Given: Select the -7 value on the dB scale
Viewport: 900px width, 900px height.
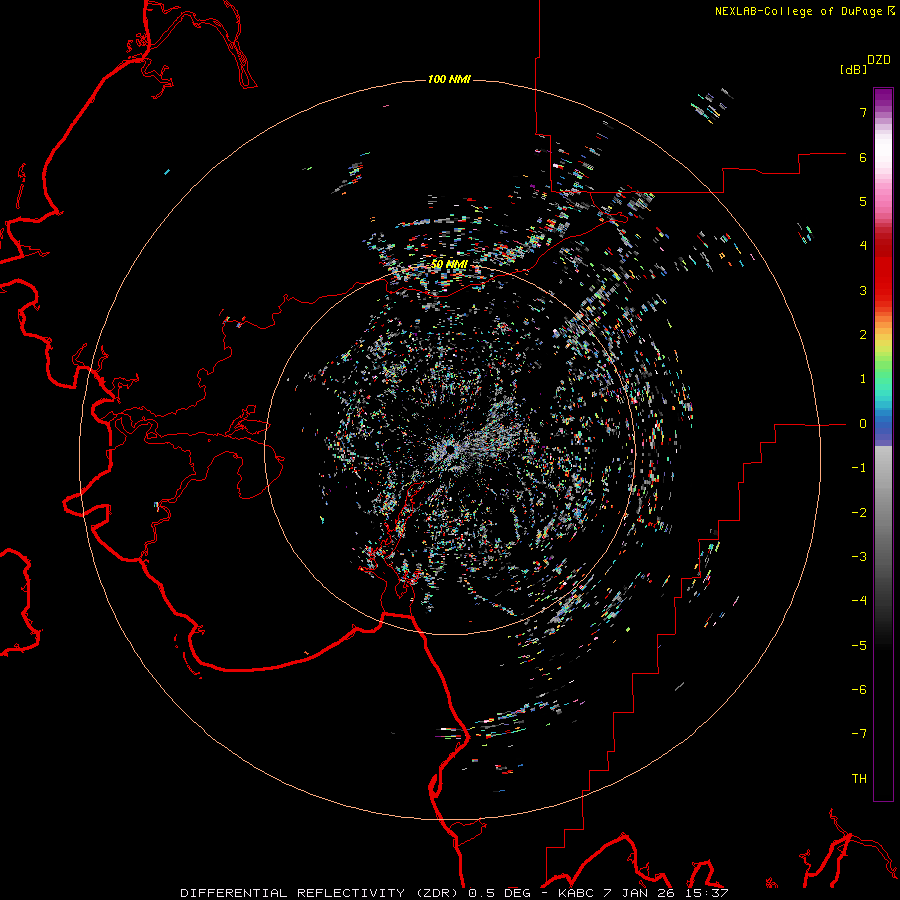Looking at the screenshot, I should click(x=859, y=734).
